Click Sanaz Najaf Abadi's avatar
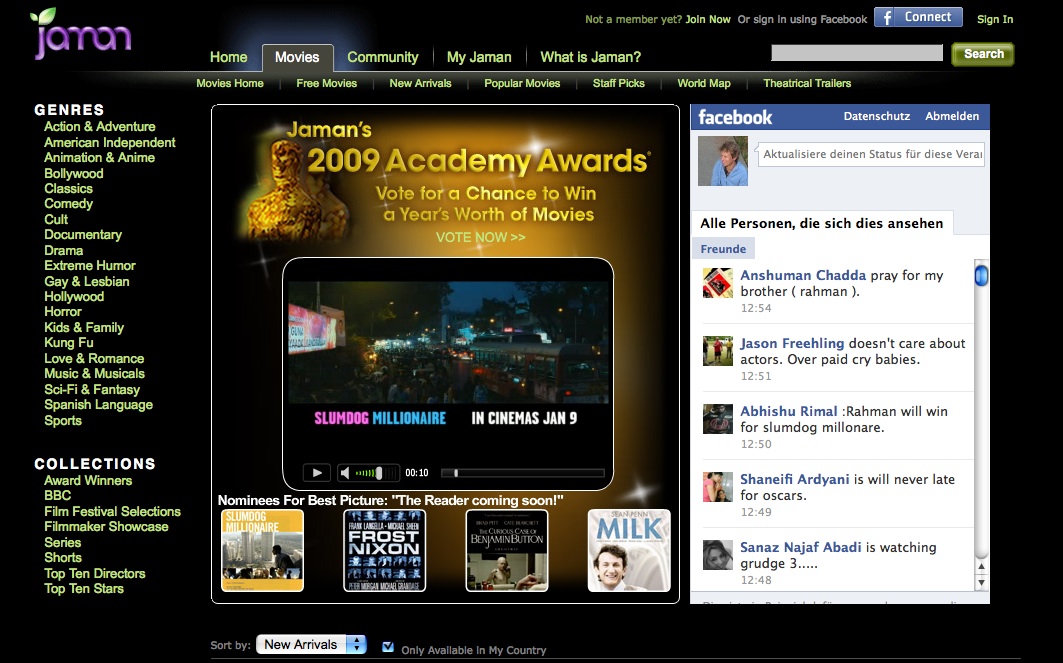The image size is (1063, 663). point(718,555)
